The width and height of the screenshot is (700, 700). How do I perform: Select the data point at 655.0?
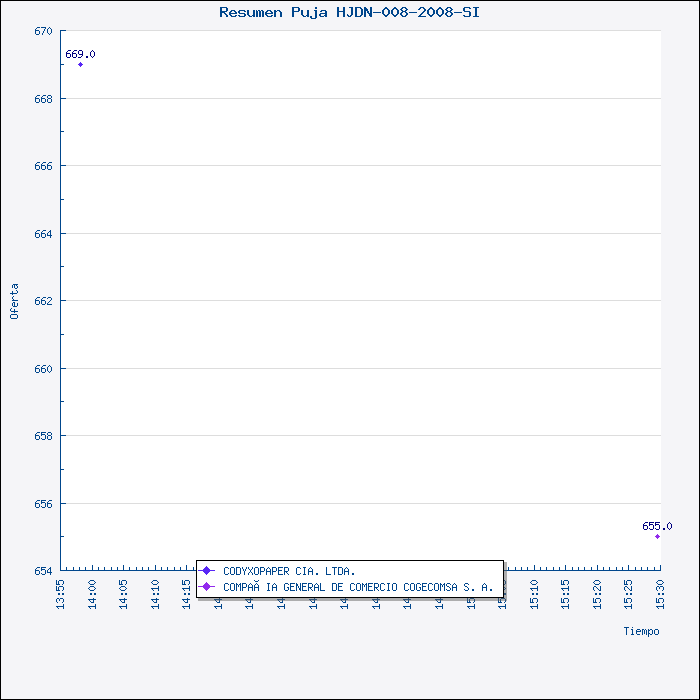657,537
